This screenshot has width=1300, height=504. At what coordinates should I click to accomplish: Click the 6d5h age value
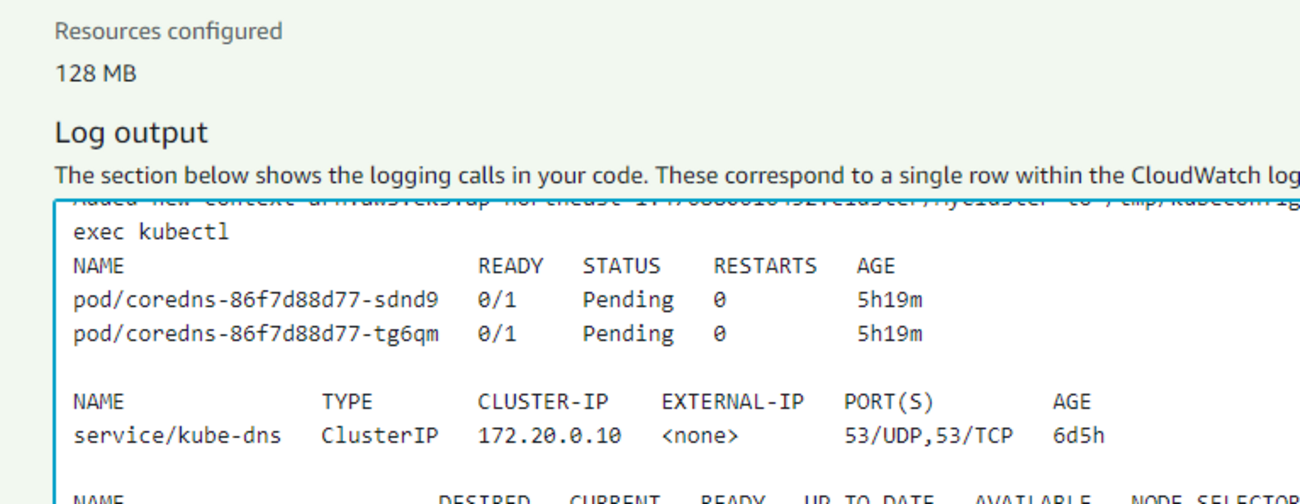(1078, 436)
